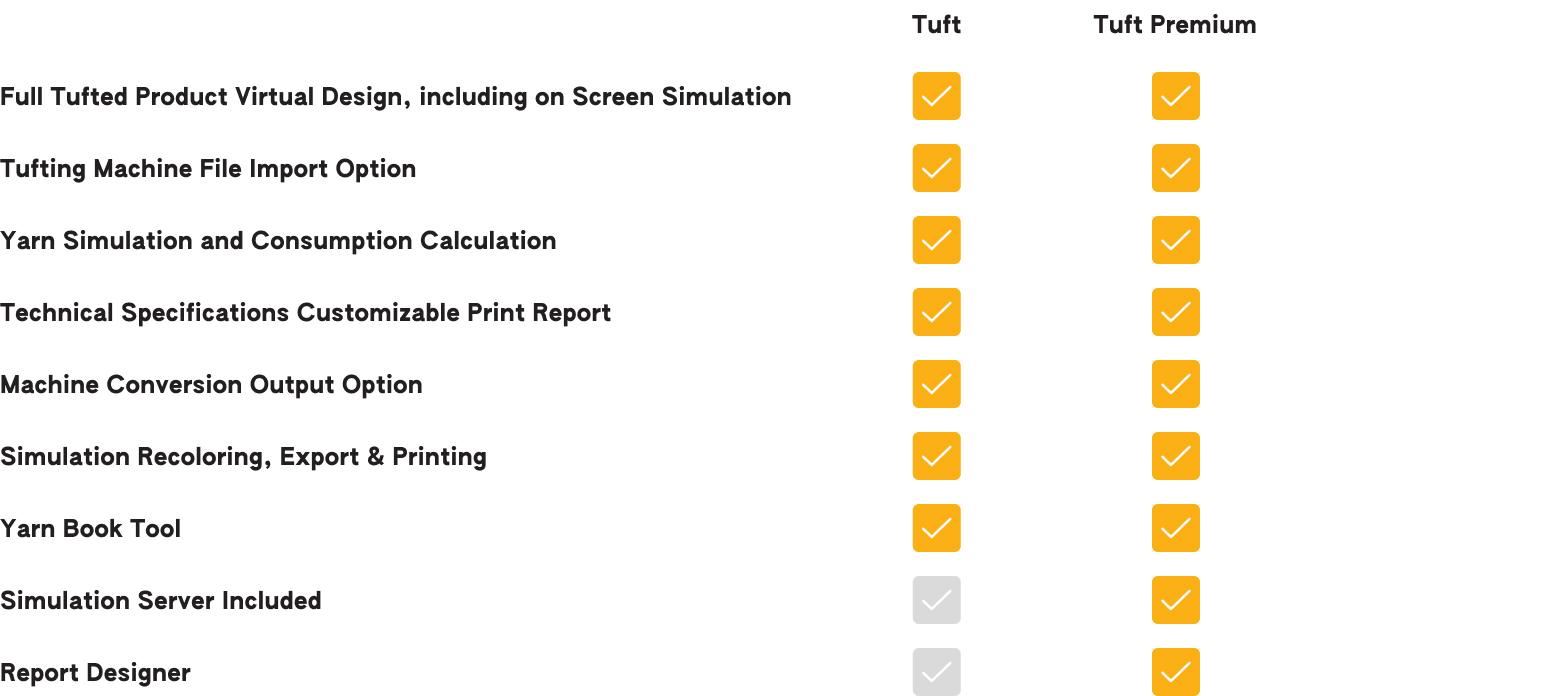Click greyed Tuft checkbox for Simulation Server Included
Image resolution: width=1560 pixels, height=696 pixels.
pyautogui.click(x=936, y=600)
